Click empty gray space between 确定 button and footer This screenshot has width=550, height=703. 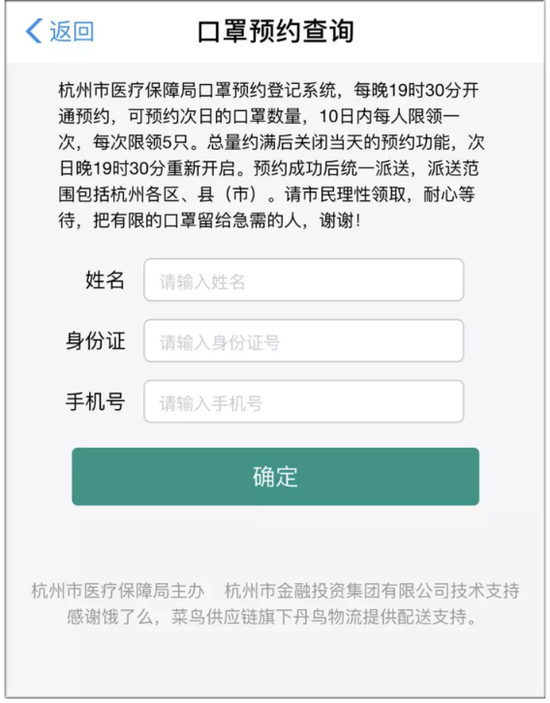275,542
